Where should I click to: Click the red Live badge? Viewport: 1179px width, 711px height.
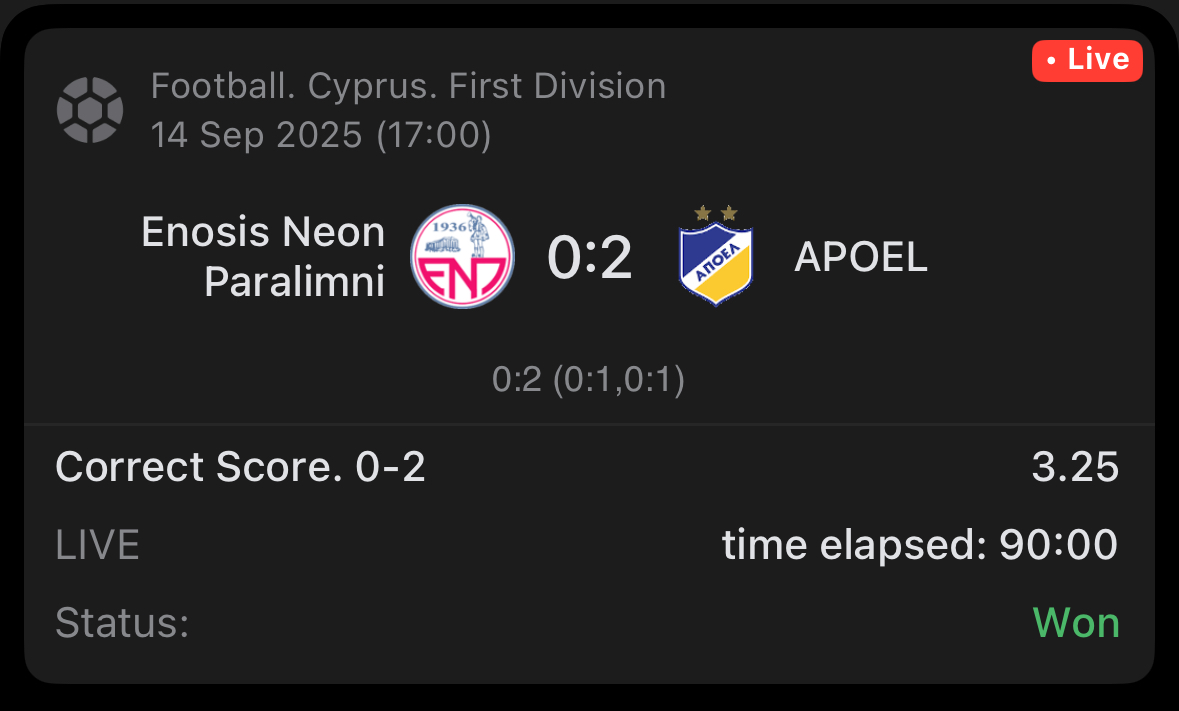(1087, 60)
